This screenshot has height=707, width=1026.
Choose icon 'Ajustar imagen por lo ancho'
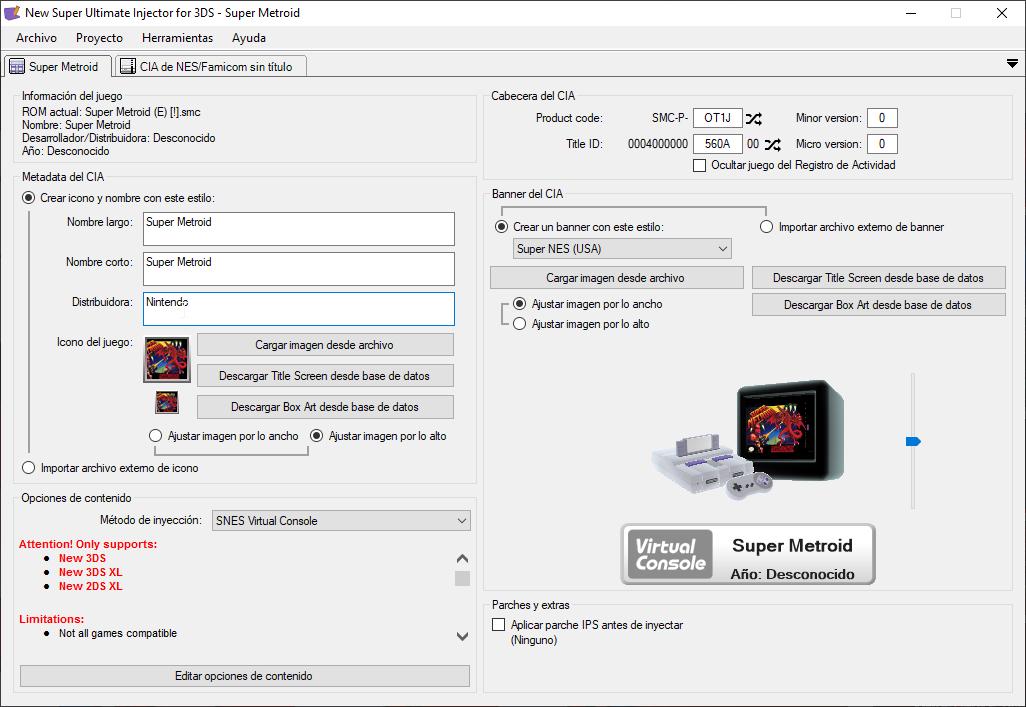coord(224,436)
